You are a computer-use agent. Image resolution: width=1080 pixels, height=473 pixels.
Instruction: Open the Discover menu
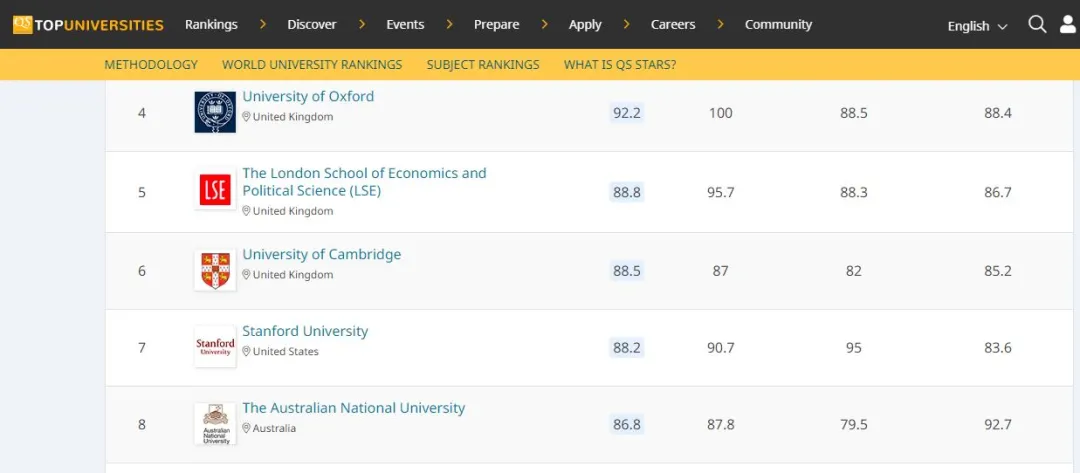[312, 25]
